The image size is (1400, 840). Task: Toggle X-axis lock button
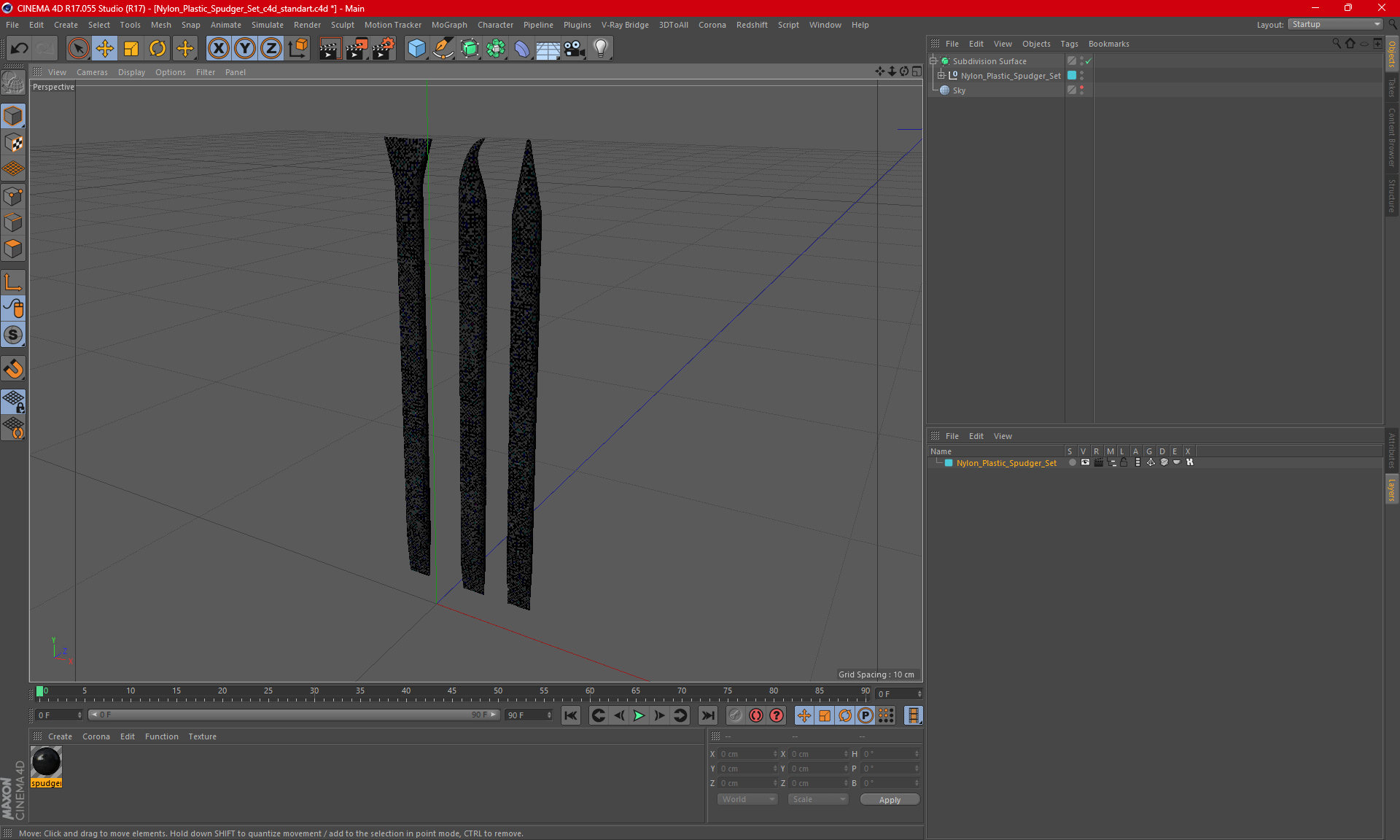pos(218,48)
